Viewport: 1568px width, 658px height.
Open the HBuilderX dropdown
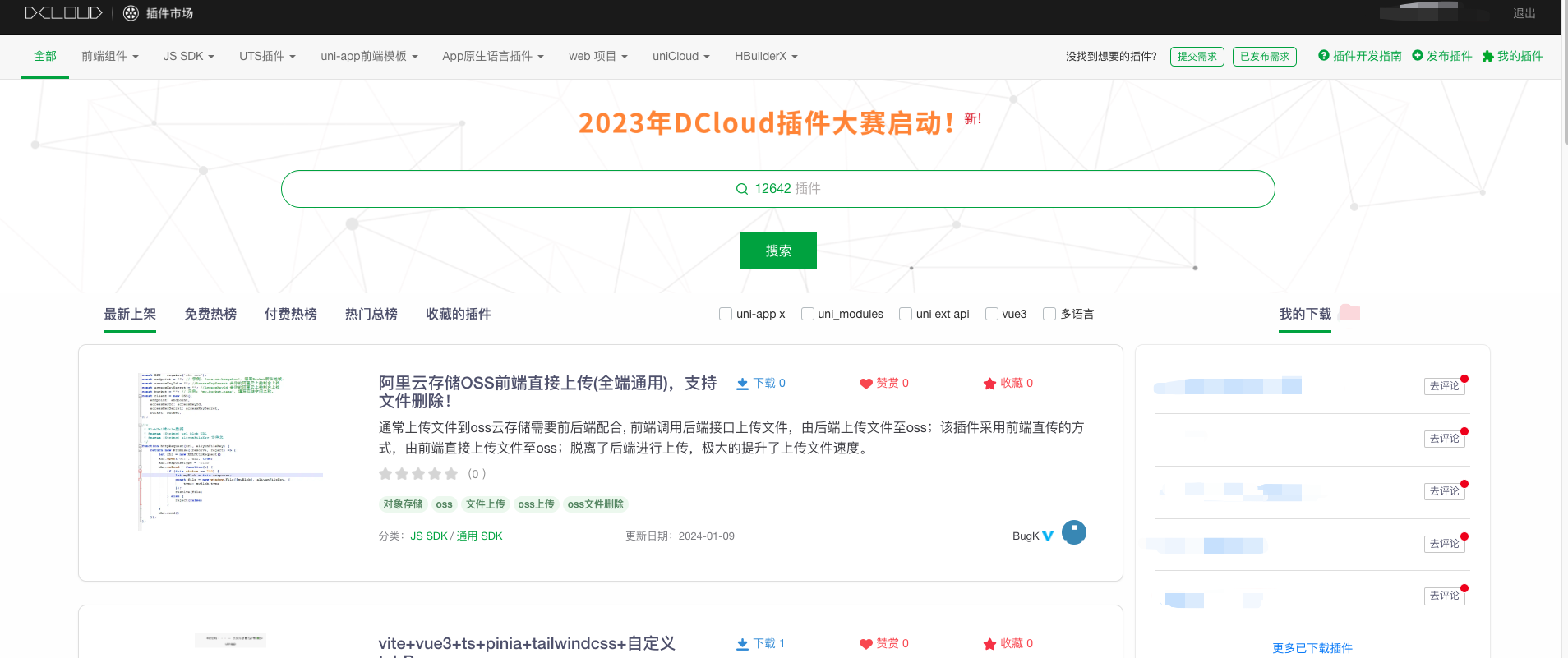coord(766,56)
